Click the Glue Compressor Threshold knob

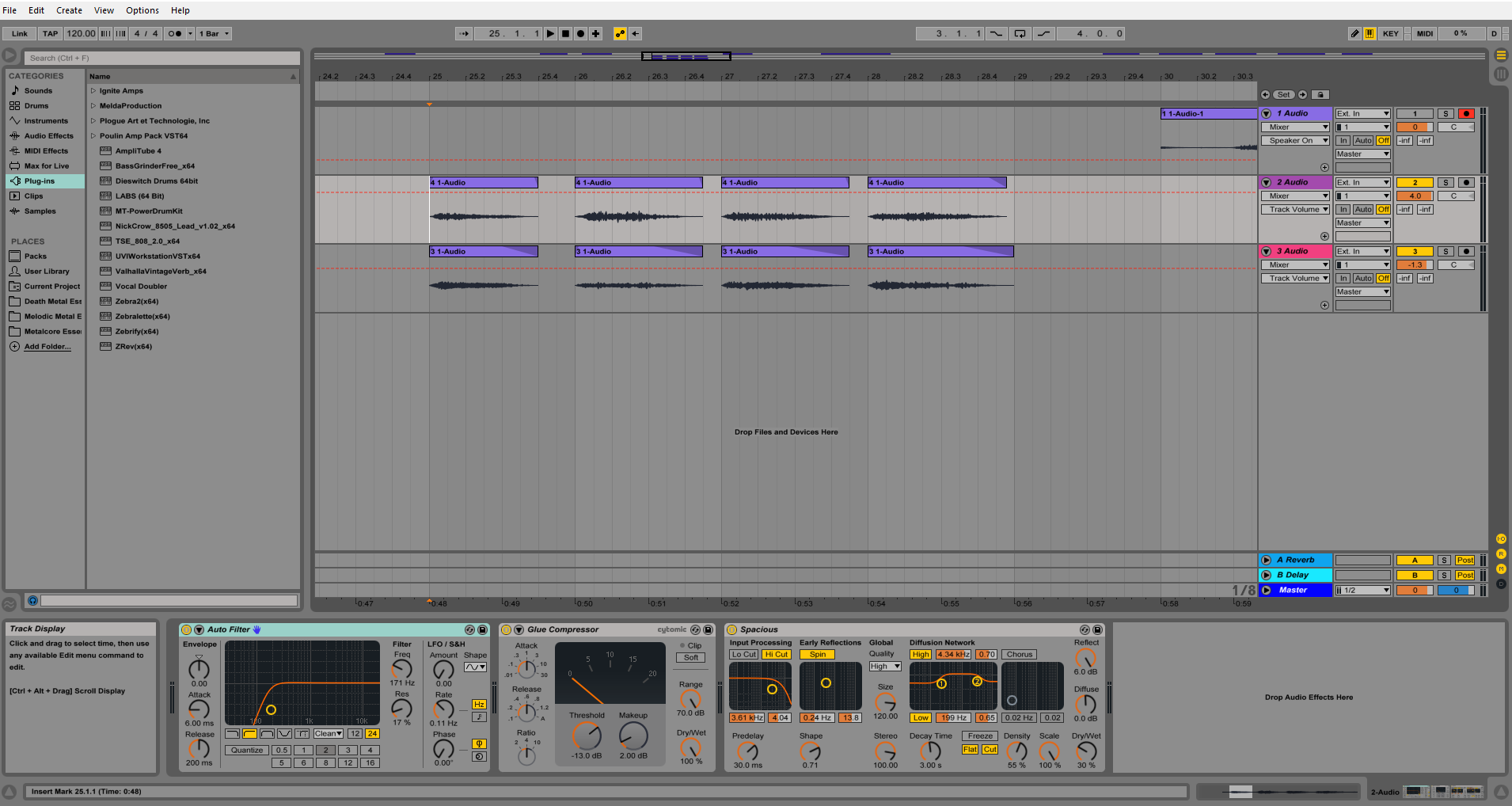coord(587,736)
